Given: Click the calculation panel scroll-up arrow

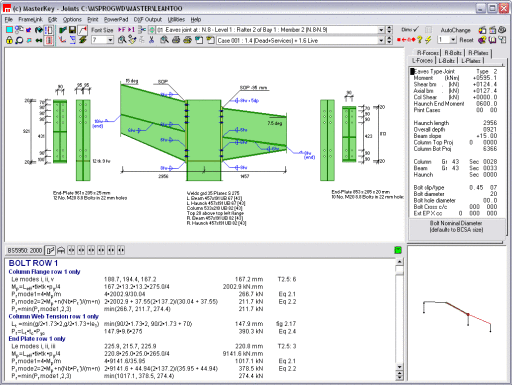Looking at the screenshot, I should click(x=399, y=262).
